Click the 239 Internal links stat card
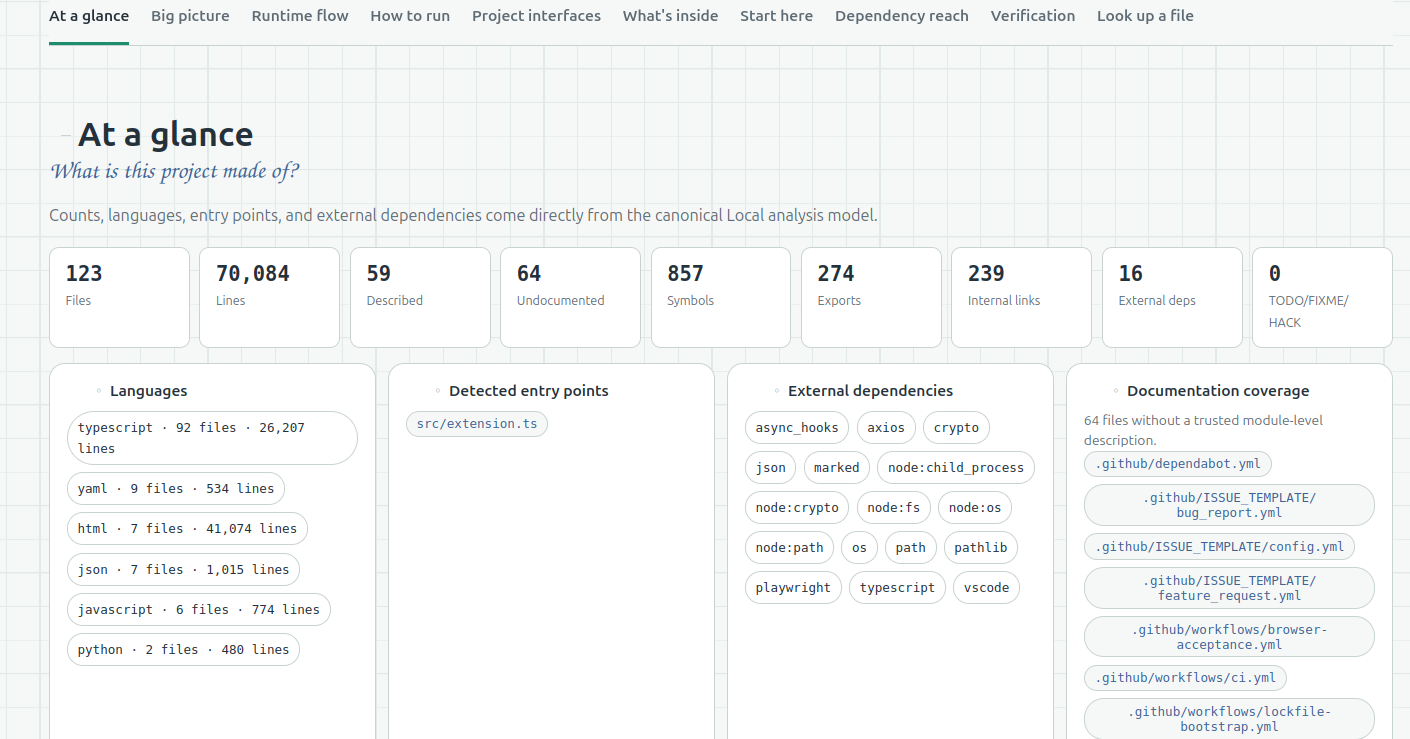Screen dimensions: 1410x739 tap(1021, 298)
